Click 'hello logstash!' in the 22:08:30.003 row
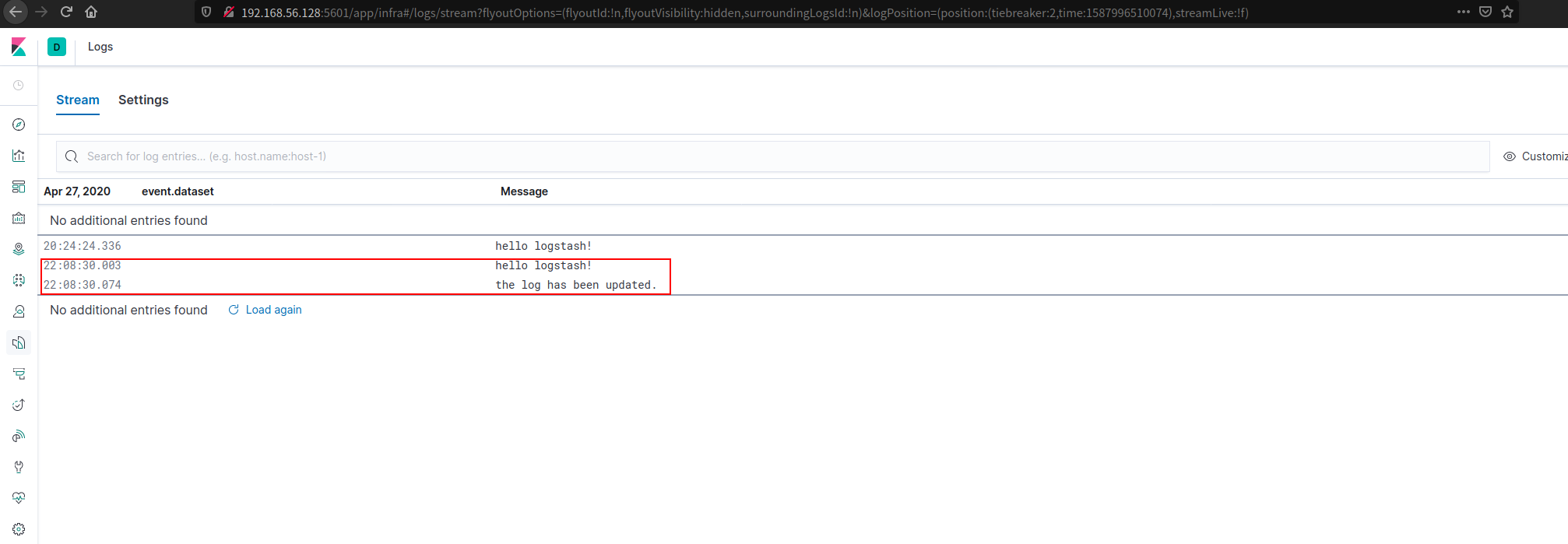 543,265
